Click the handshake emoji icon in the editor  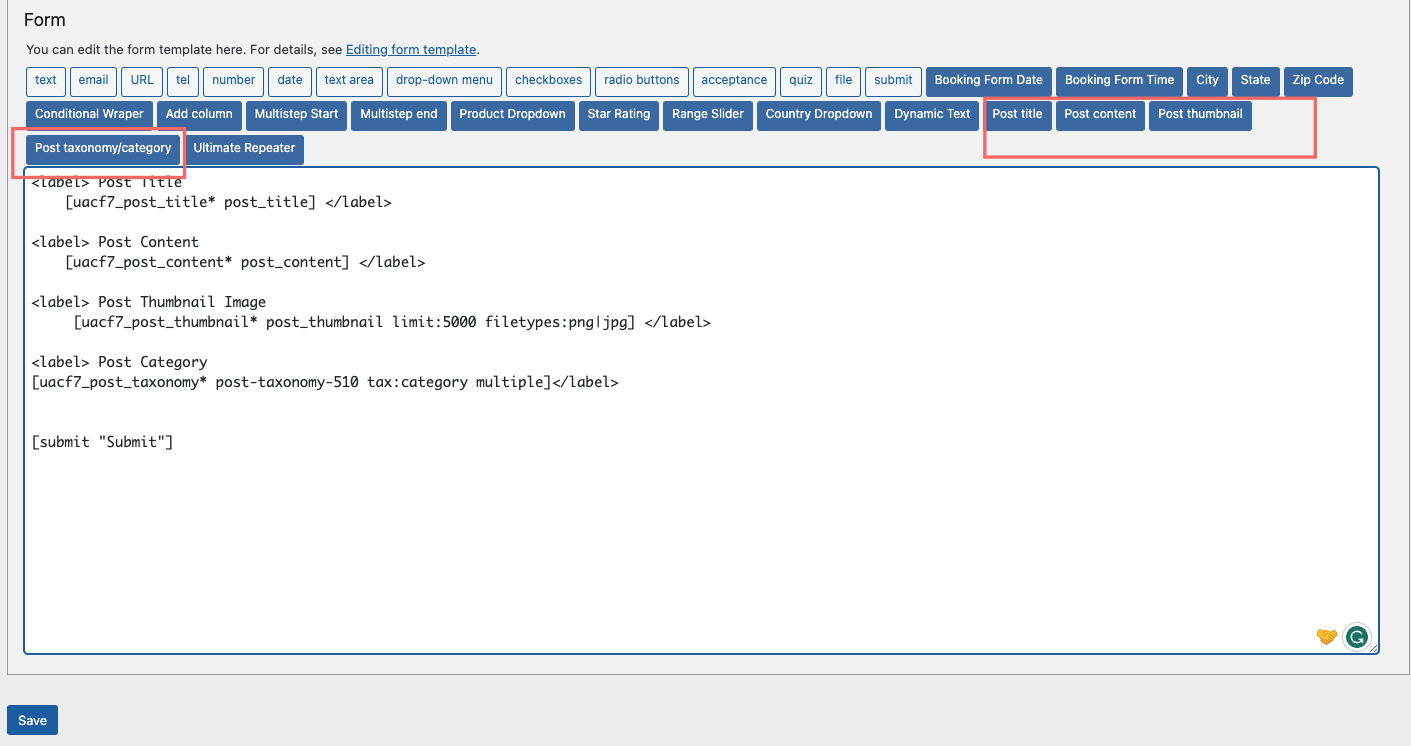1326,637
